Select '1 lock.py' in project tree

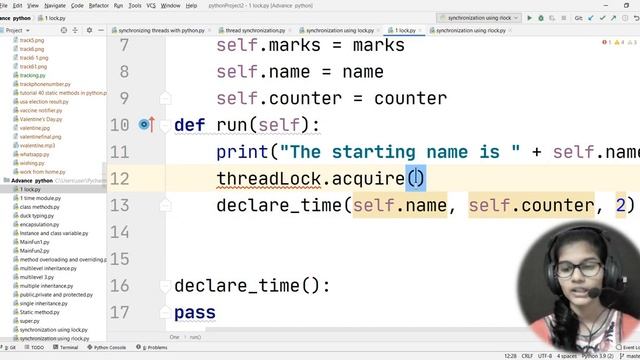tap(30, 189)
